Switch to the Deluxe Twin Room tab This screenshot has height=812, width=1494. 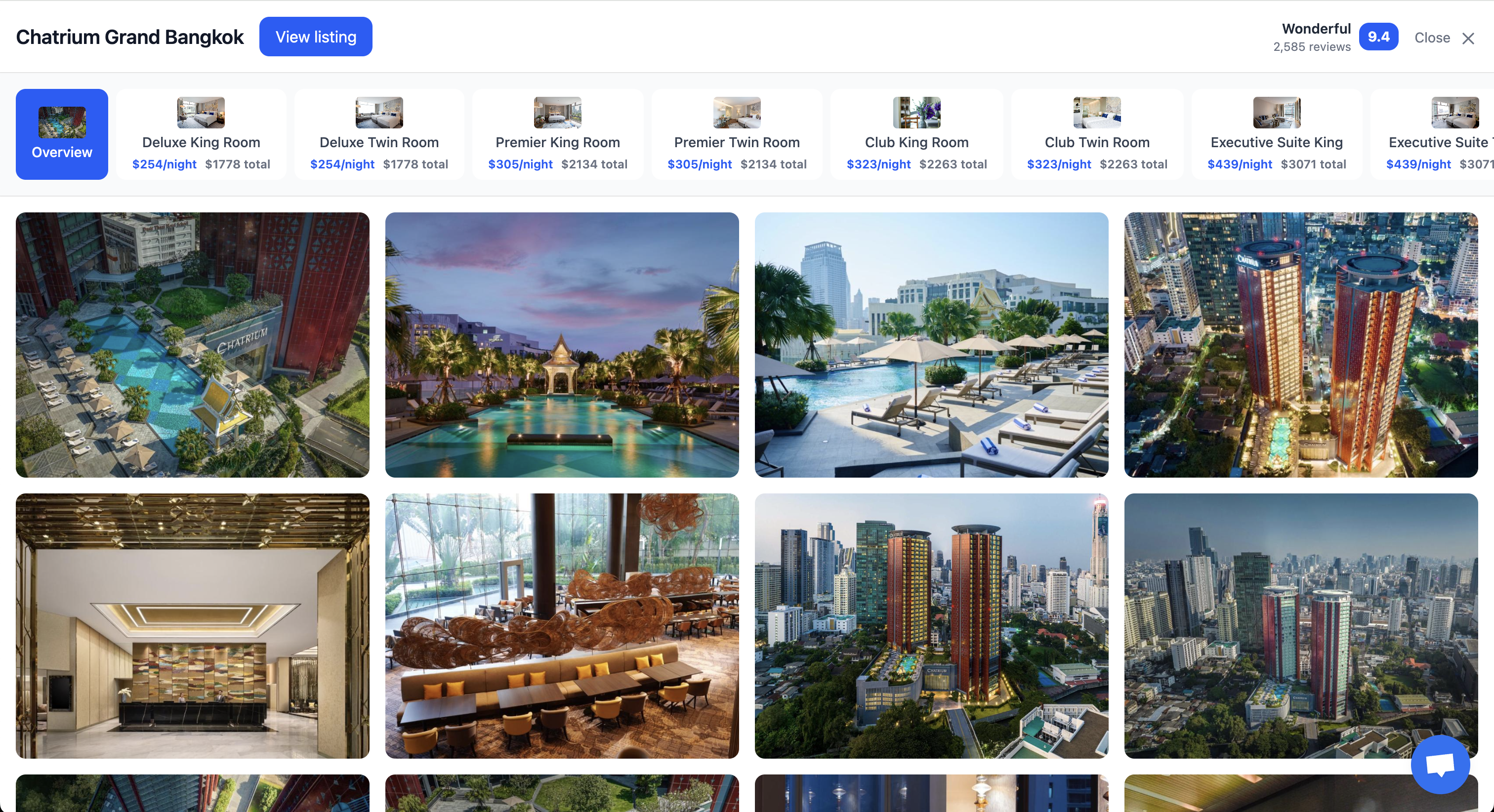(379, 134)
